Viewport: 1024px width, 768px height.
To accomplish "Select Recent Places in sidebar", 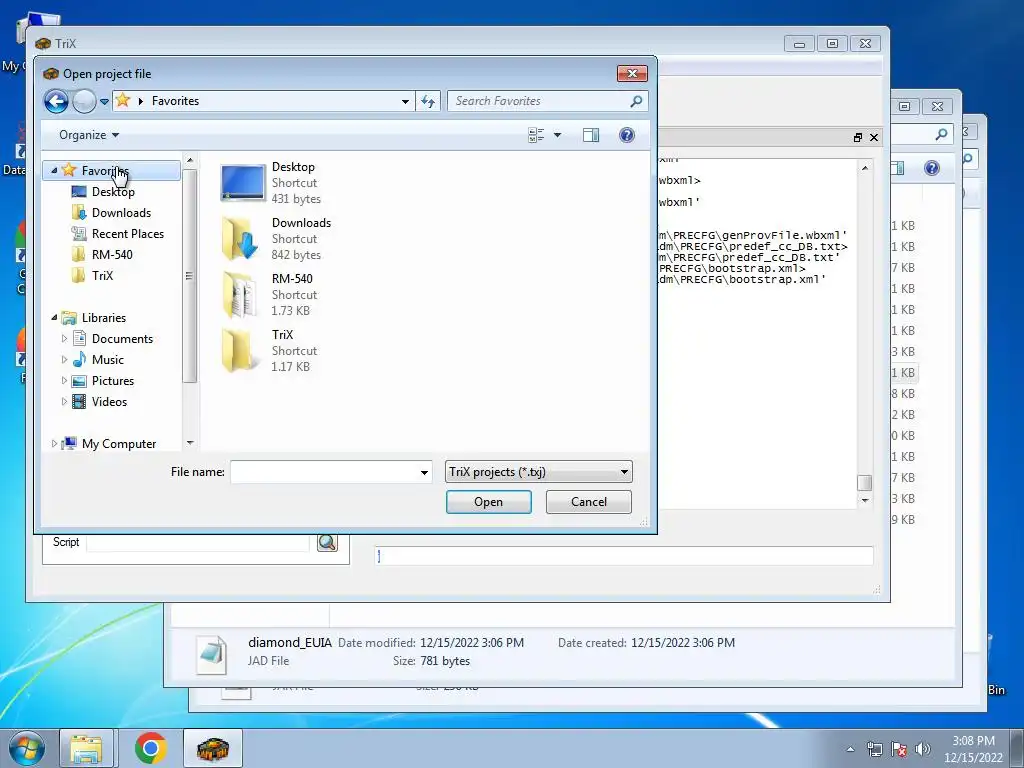I will click(x=128, y=234).
